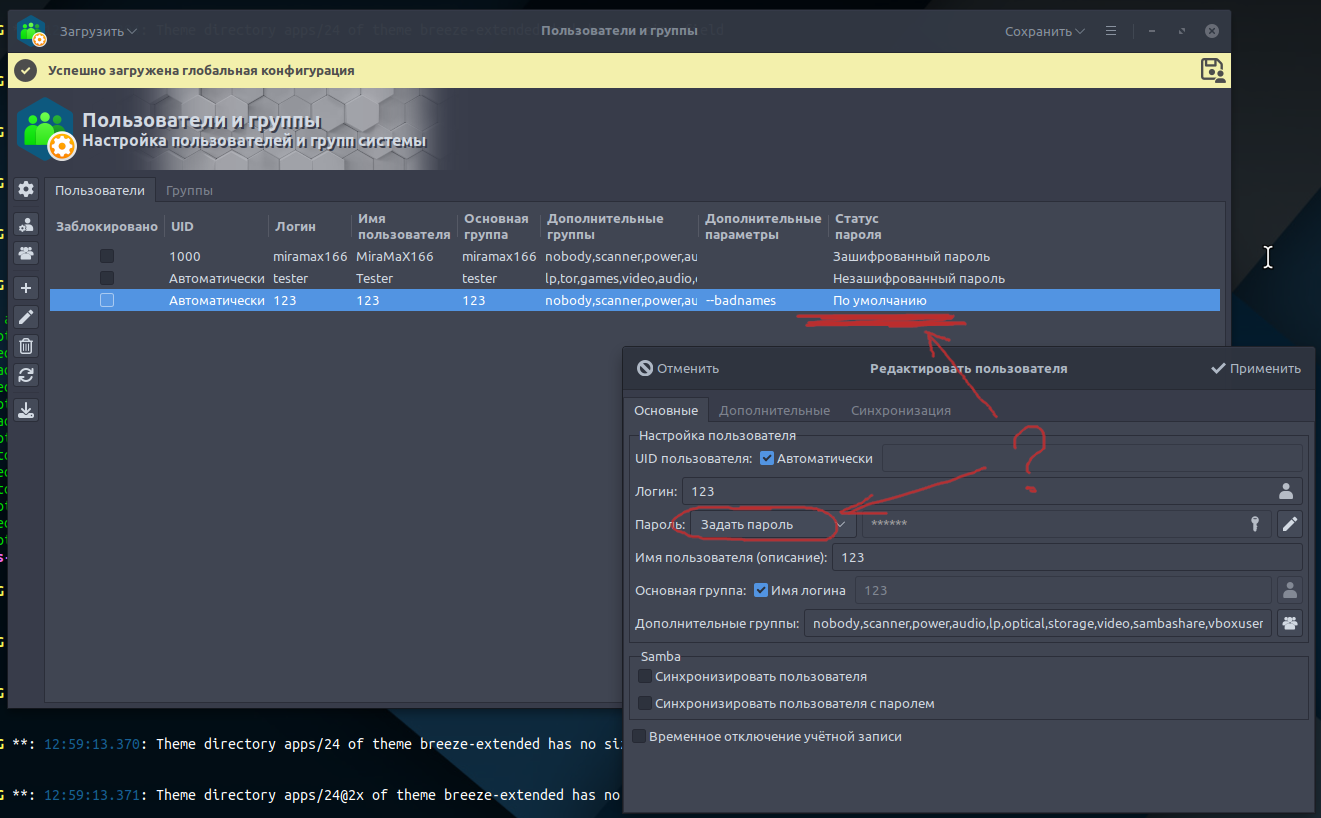This screenshot has width=1321, height=818.
Task: Uncheck the Автоматически UID checkbox
Action: pos(767,458)
